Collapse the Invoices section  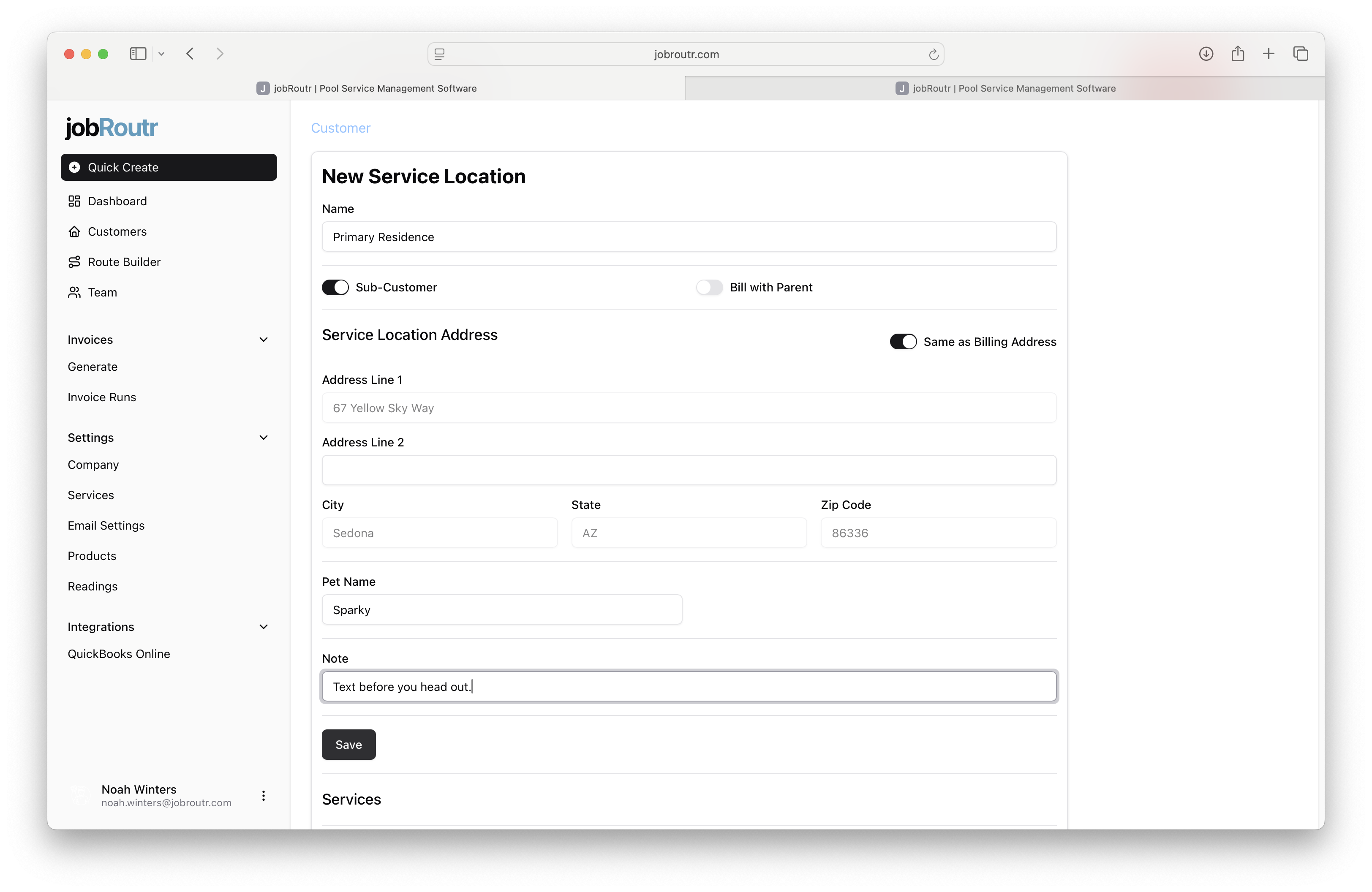(264, 340)
